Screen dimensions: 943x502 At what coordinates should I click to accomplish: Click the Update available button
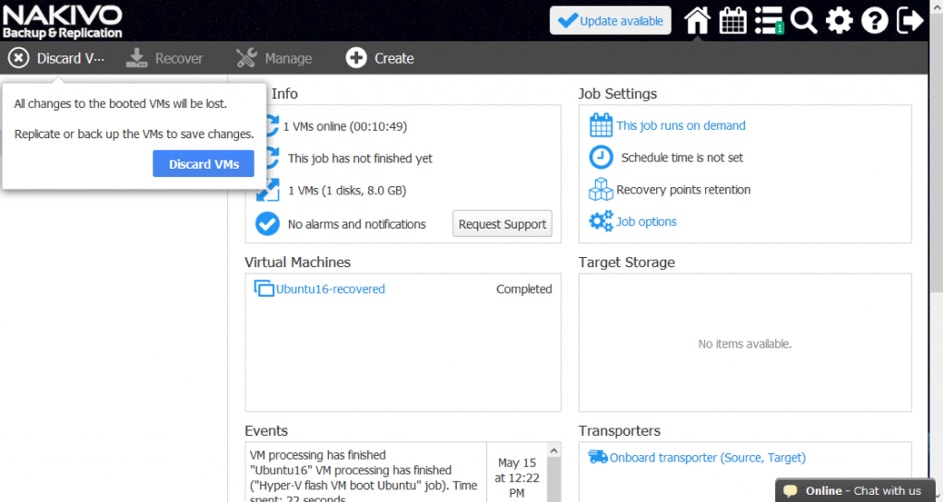coord(610,21)
